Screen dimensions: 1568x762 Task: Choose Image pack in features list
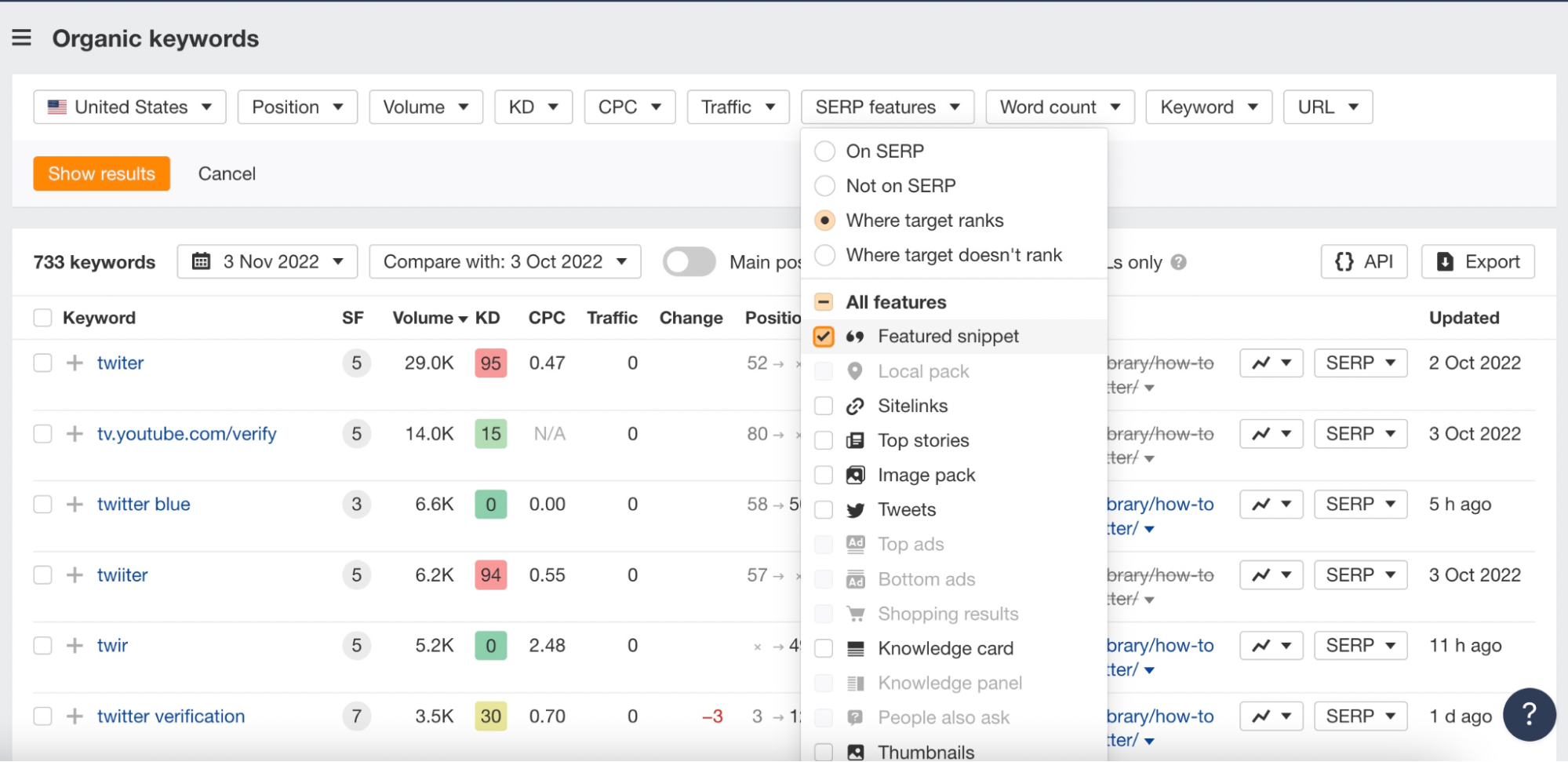click(x=824, y=475)
